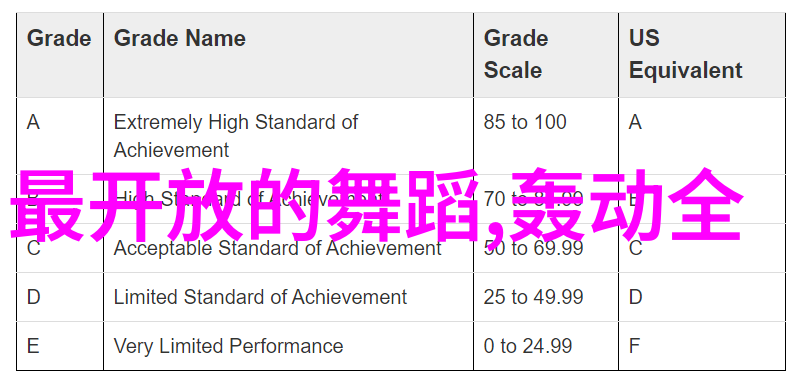Select grade E cell

[x=59, y=346]
